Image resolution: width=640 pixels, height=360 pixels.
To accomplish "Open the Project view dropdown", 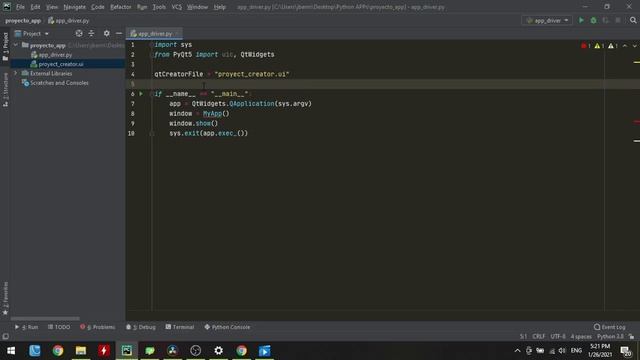I will point(32,33).
